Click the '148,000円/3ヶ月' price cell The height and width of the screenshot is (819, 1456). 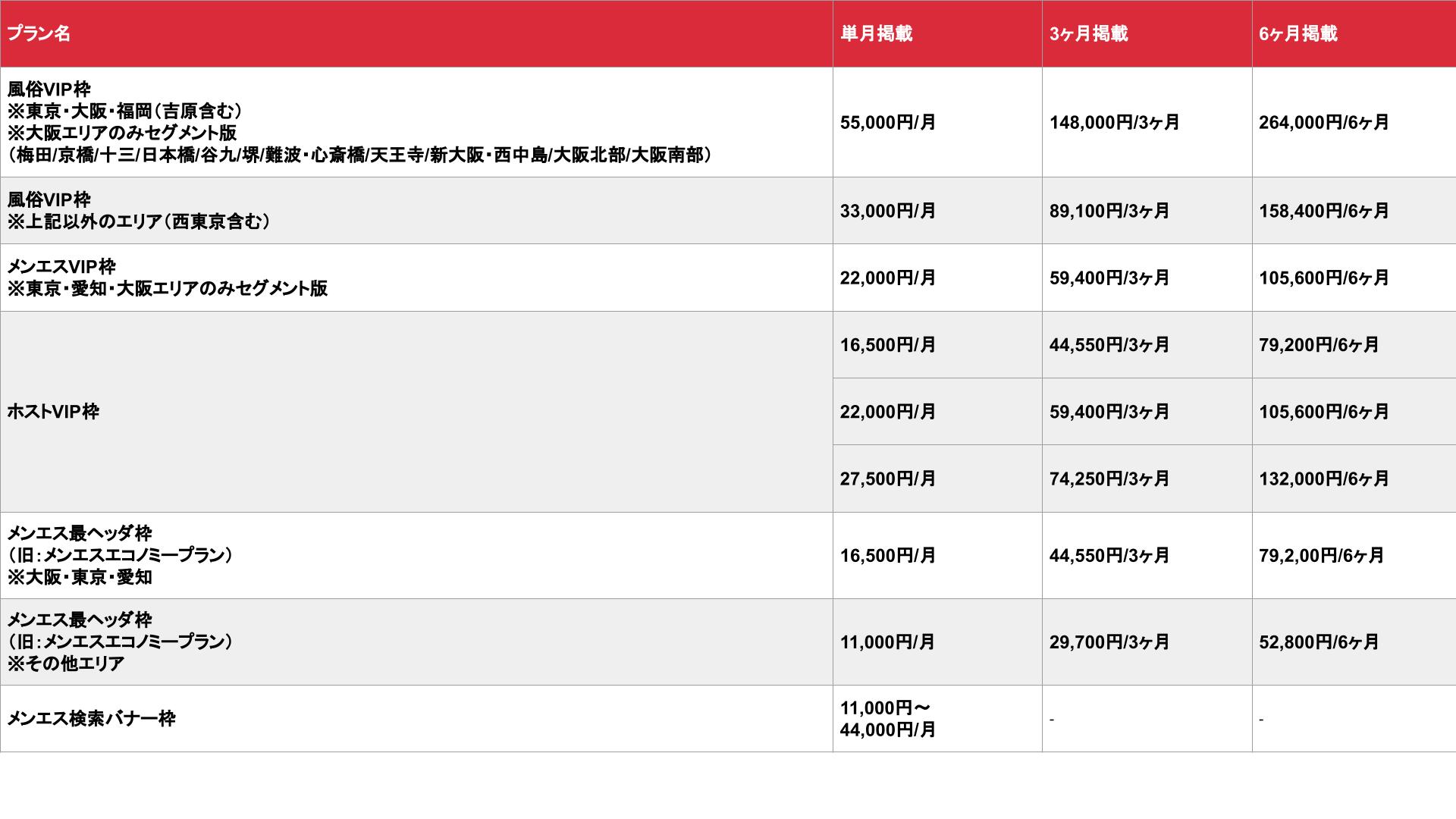tap(1147, 122)
